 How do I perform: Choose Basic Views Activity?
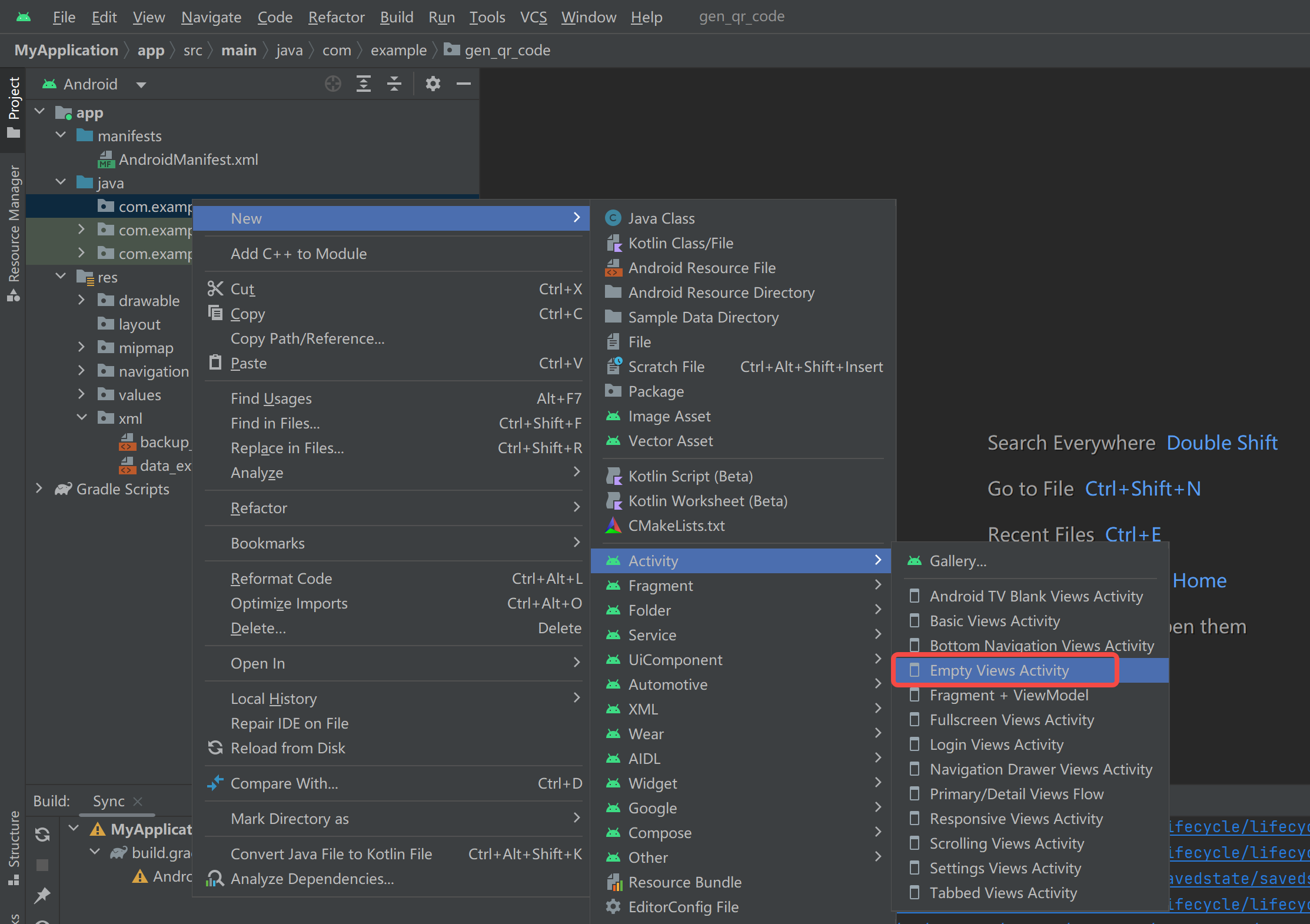point(1030,621)
